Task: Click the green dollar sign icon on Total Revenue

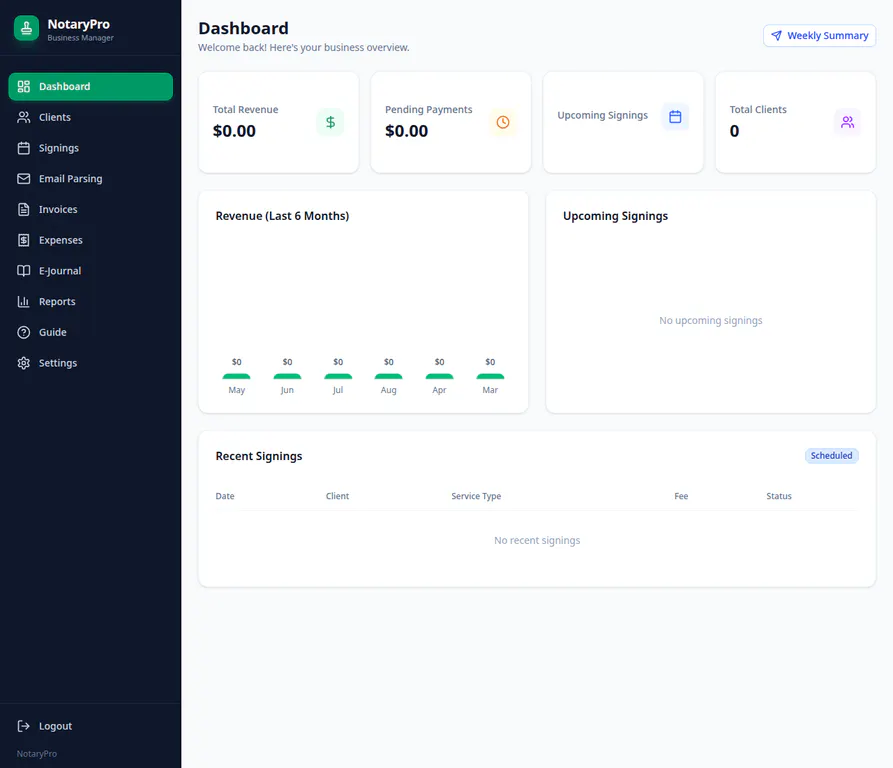Action: click(330, 122)
